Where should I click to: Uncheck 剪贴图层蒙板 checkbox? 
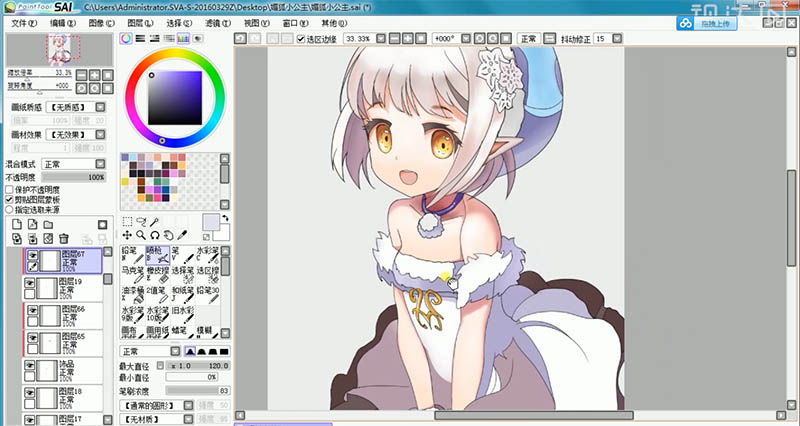coord(9,199)
